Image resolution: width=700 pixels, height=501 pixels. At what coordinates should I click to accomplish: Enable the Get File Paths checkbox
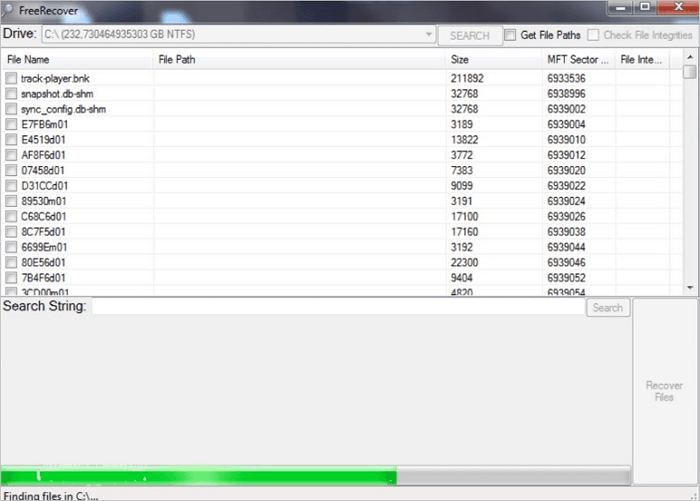[x=510, y=35]
